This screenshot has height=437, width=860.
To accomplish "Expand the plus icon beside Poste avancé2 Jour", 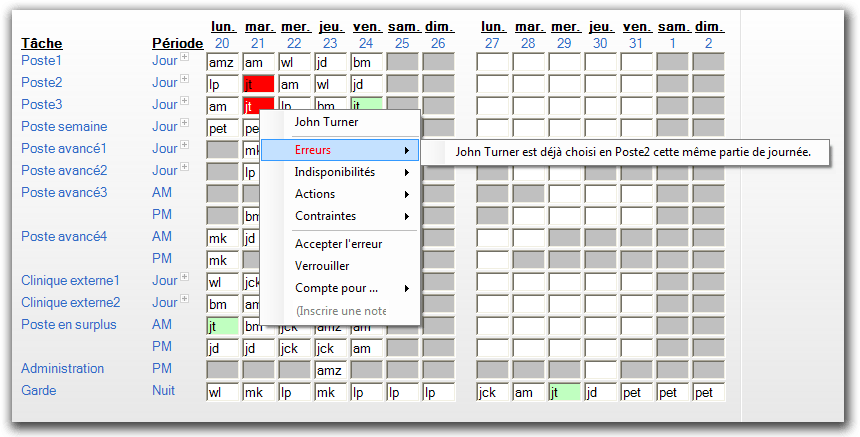I will tap(185, 167).
